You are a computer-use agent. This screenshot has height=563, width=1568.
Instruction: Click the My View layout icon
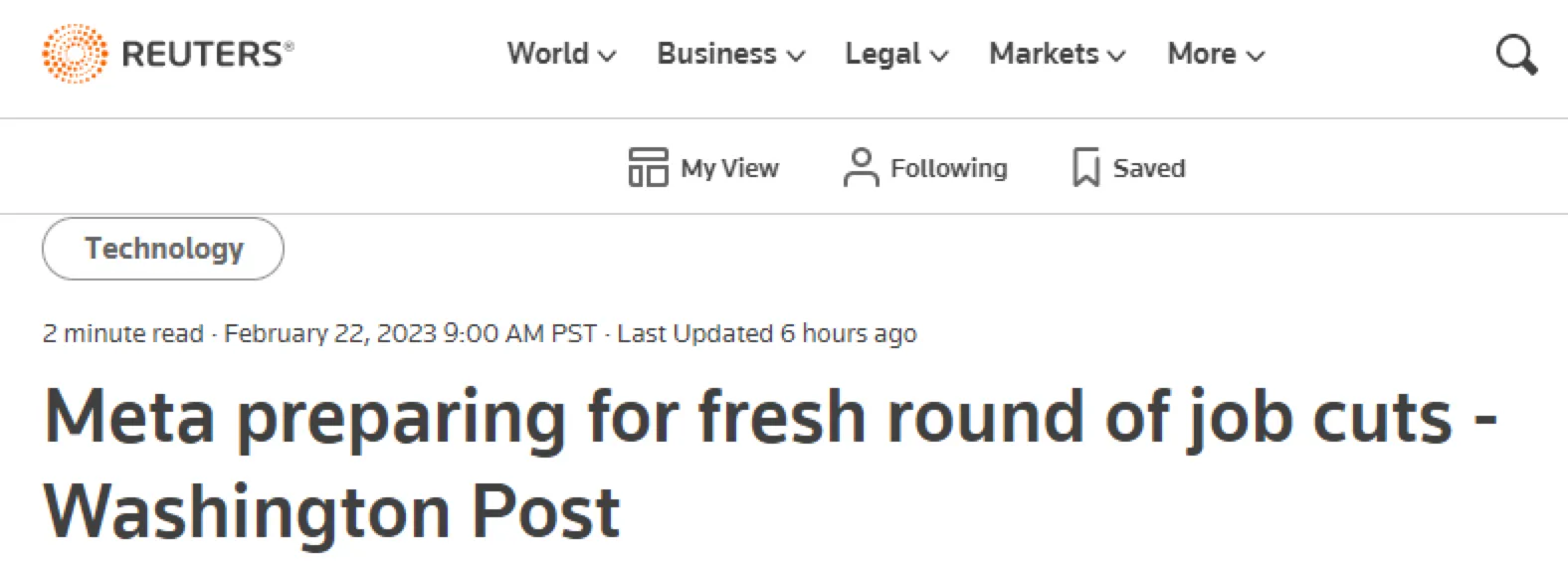click(648, 167)
